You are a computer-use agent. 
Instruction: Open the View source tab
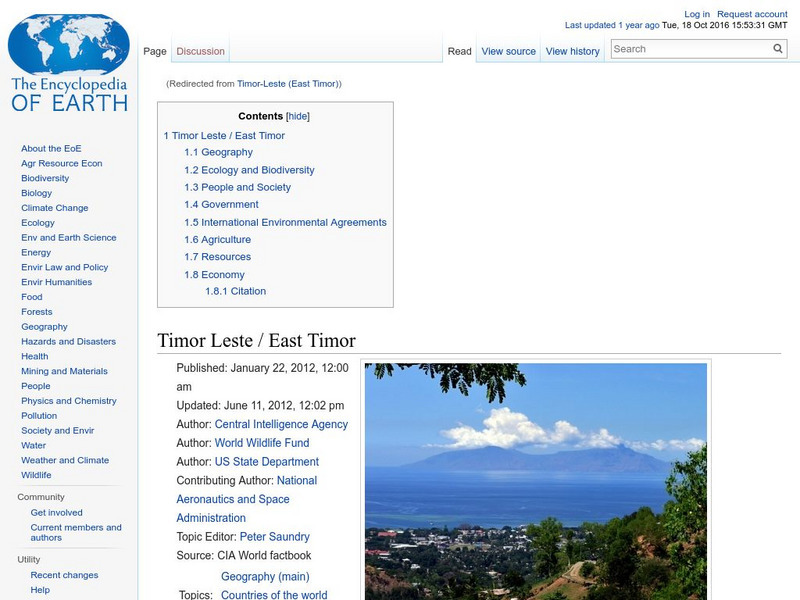508,50
